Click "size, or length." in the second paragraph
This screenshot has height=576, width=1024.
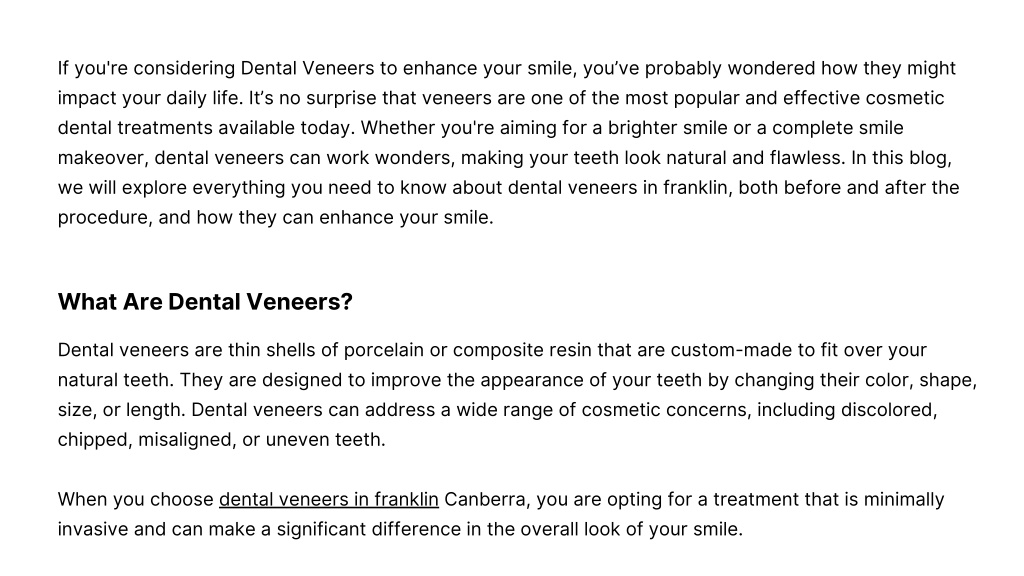tap(121, 410)
